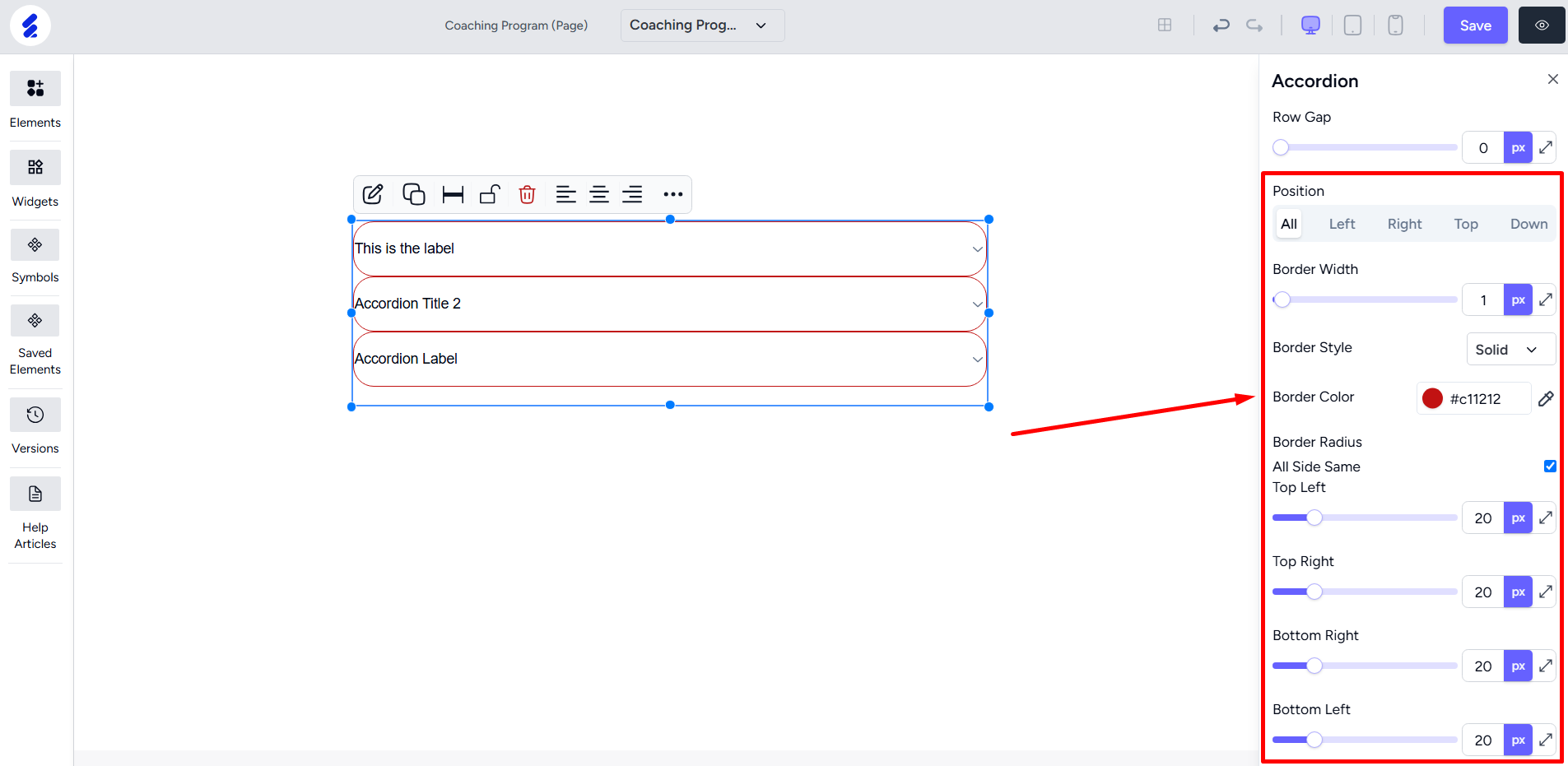Uncheck All Side Same checkbox
The image size is (1568, 766).
(1550, 466)
